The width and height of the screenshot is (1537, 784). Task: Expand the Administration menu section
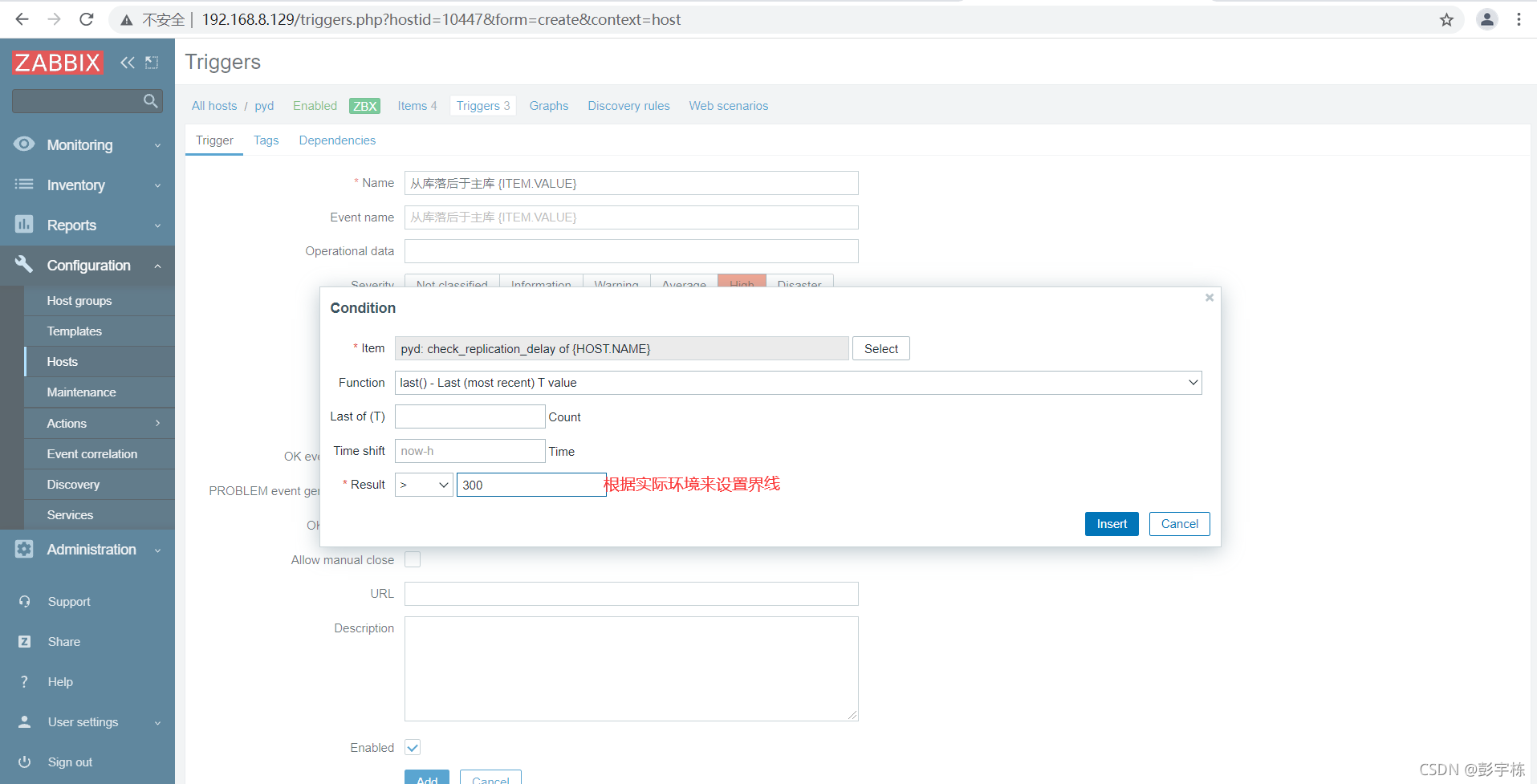[x=157, y=550]
